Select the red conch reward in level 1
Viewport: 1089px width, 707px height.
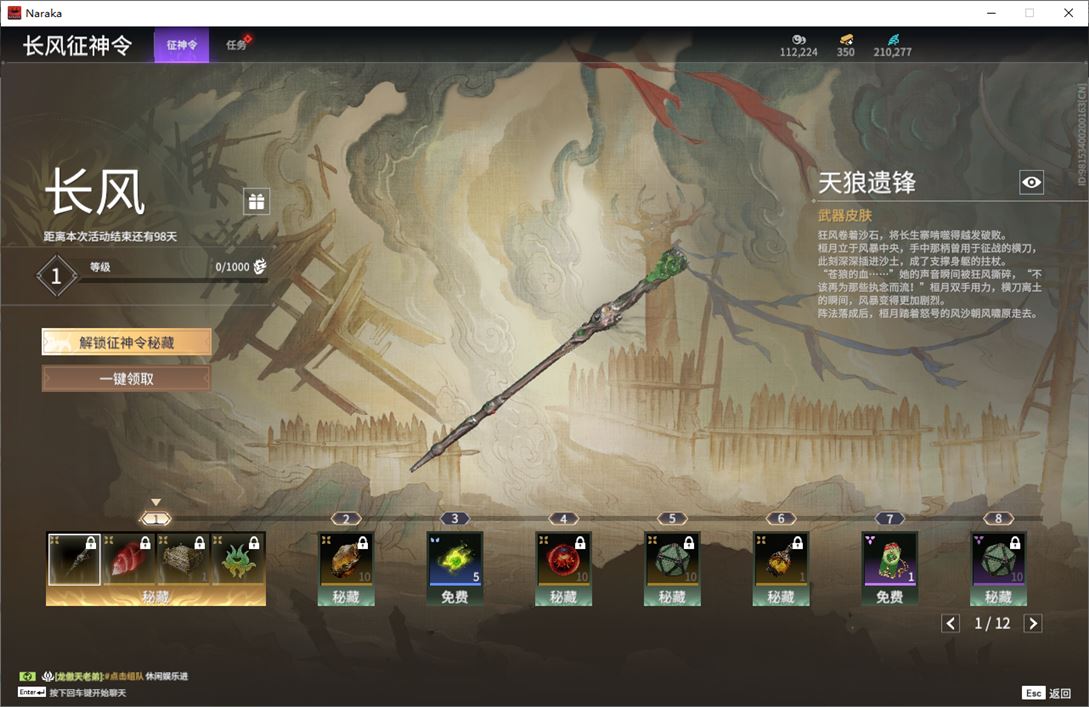[x=128, y=558]
